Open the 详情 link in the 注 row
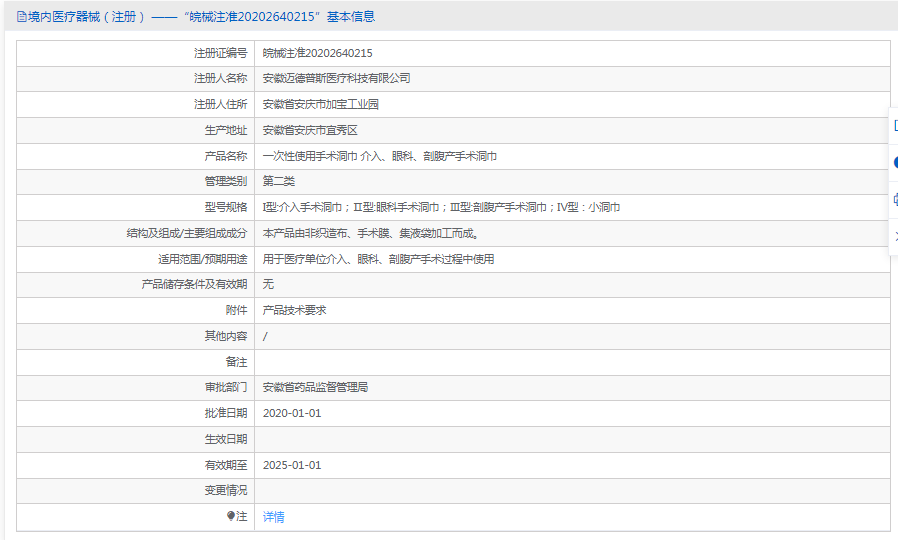This screenshot has width=898, height=540. [x=273, y=517]
